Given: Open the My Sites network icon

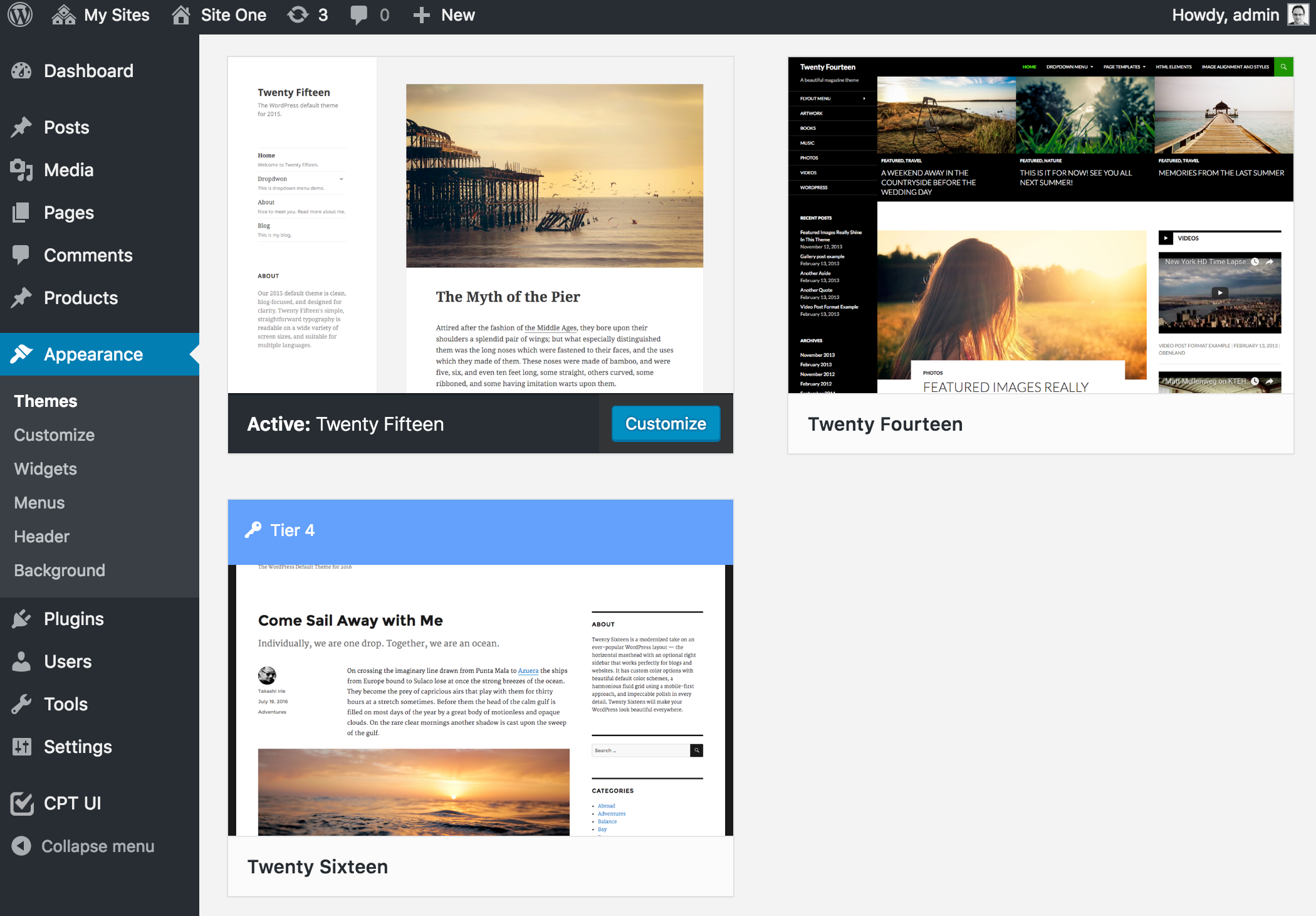Looking at the screenshot, I should [63, 15].
